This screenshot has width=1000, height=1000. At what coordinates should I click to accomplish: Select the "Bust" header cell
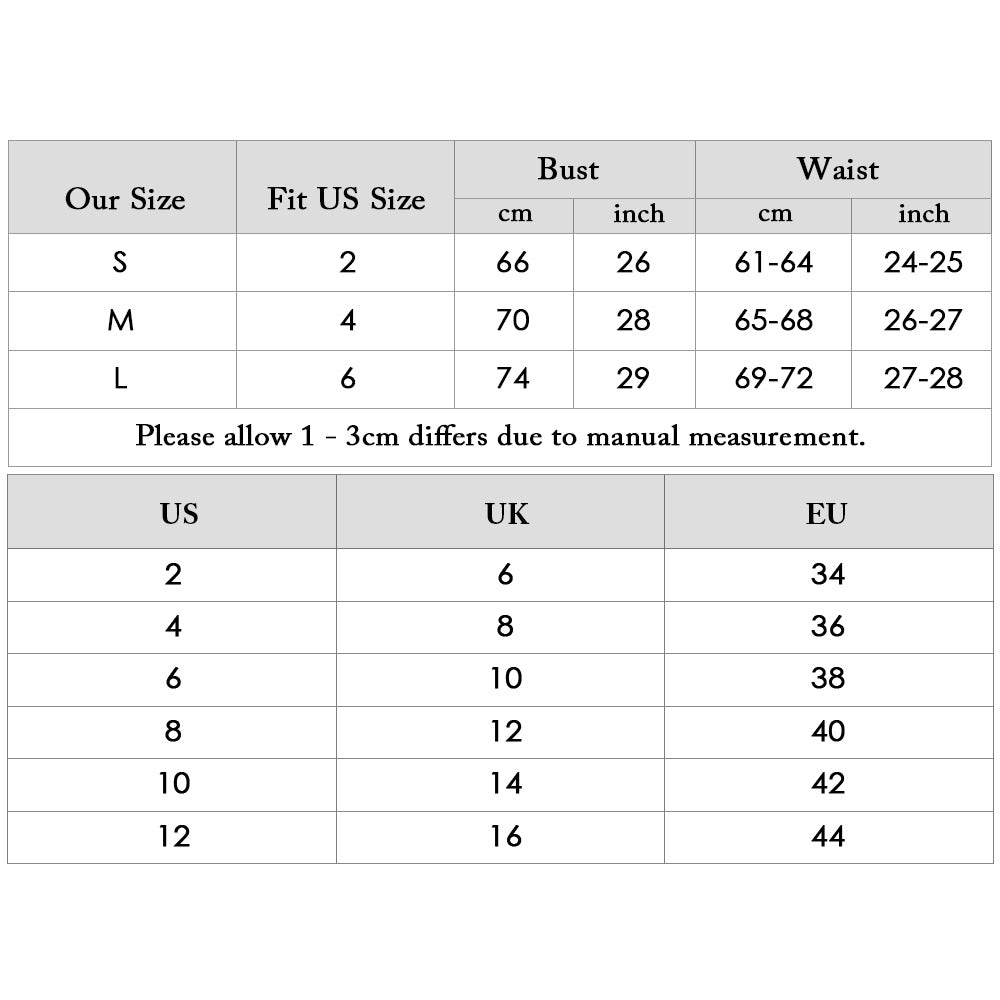(x=568, y=169)
